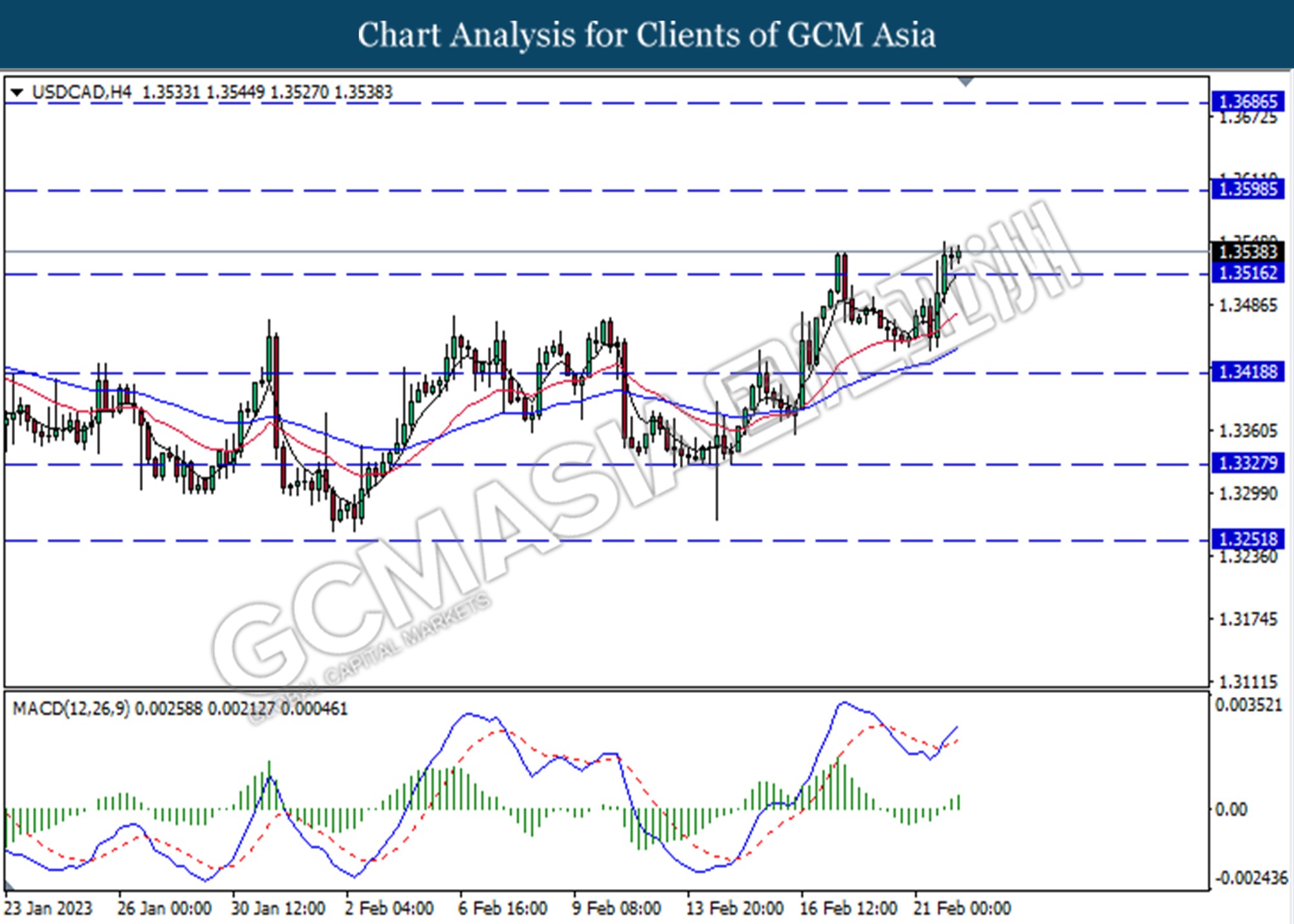Select the 1.36865 price level label
Screen dimensions: 1294x924
(1247, 102)
